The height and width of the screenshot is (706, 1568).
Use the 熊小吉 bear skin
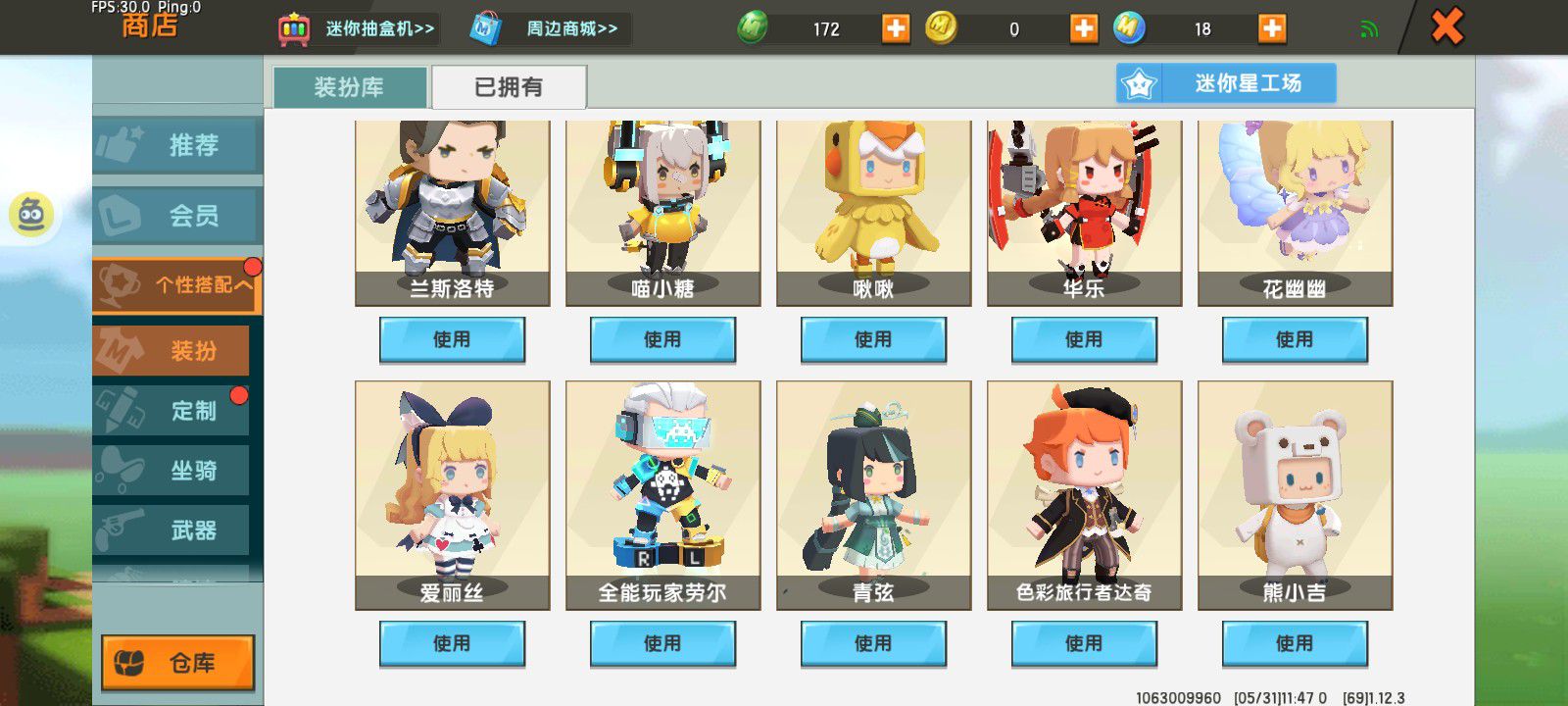(x=1295, y=644)
